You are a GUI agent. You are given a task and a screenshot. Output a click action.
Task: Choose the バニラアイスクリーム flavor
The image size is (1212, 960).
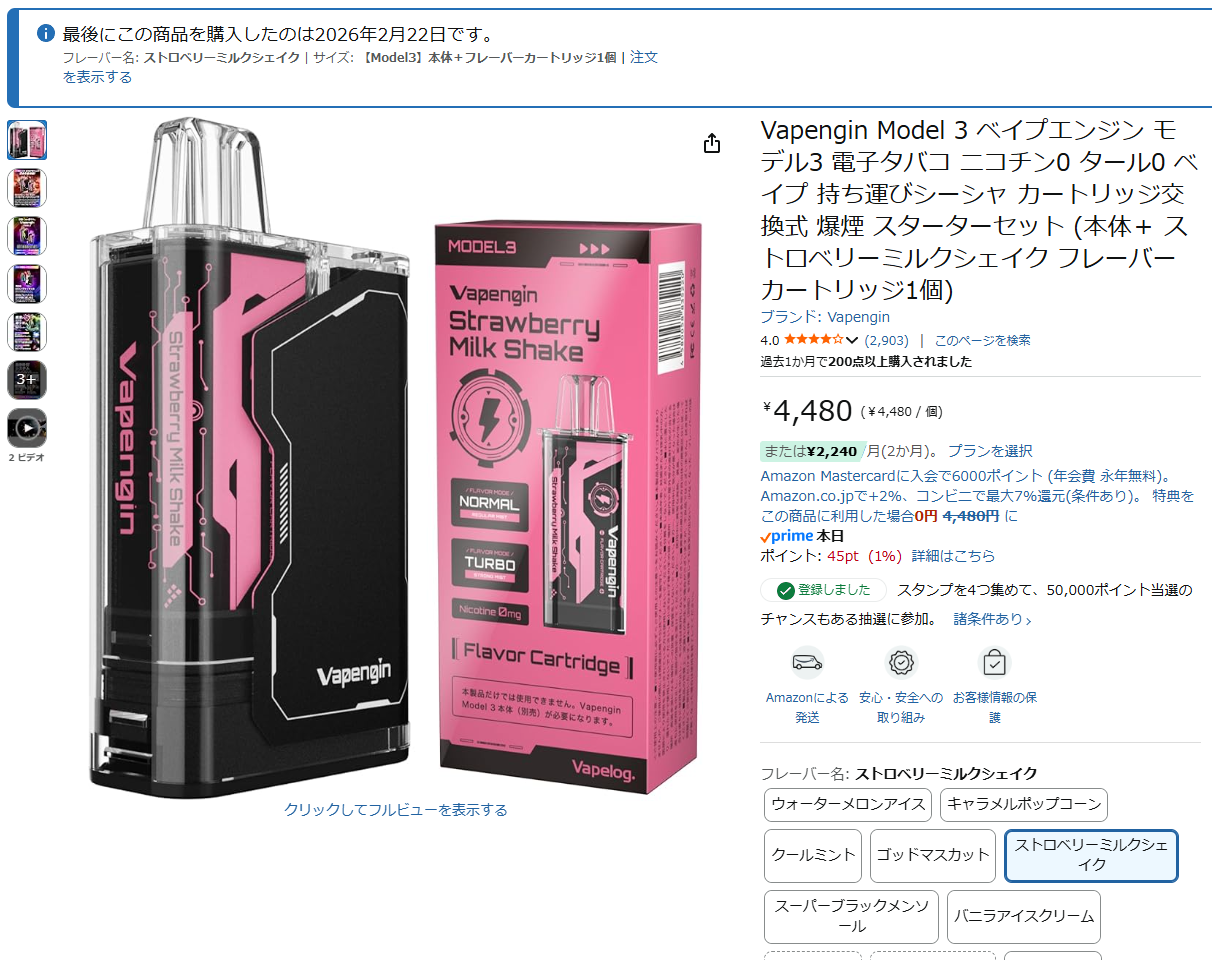(1023, 916)
